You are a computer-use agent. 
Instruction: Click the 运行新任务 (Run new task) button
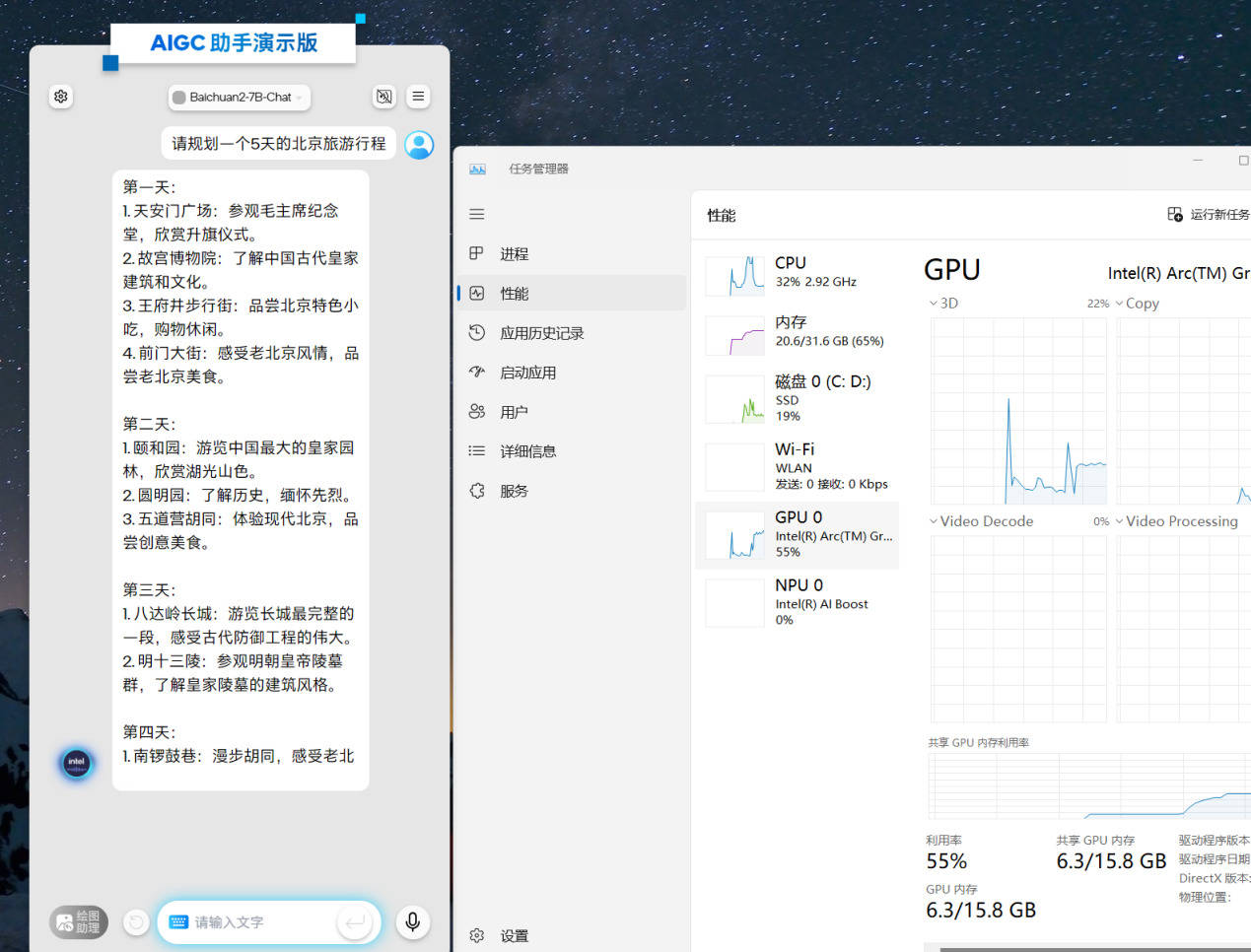pyautogui.click(x=1208, y=215)
